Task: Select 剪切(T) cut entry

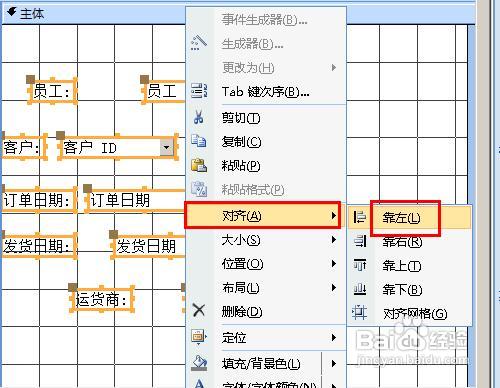Action: [266, 118]
